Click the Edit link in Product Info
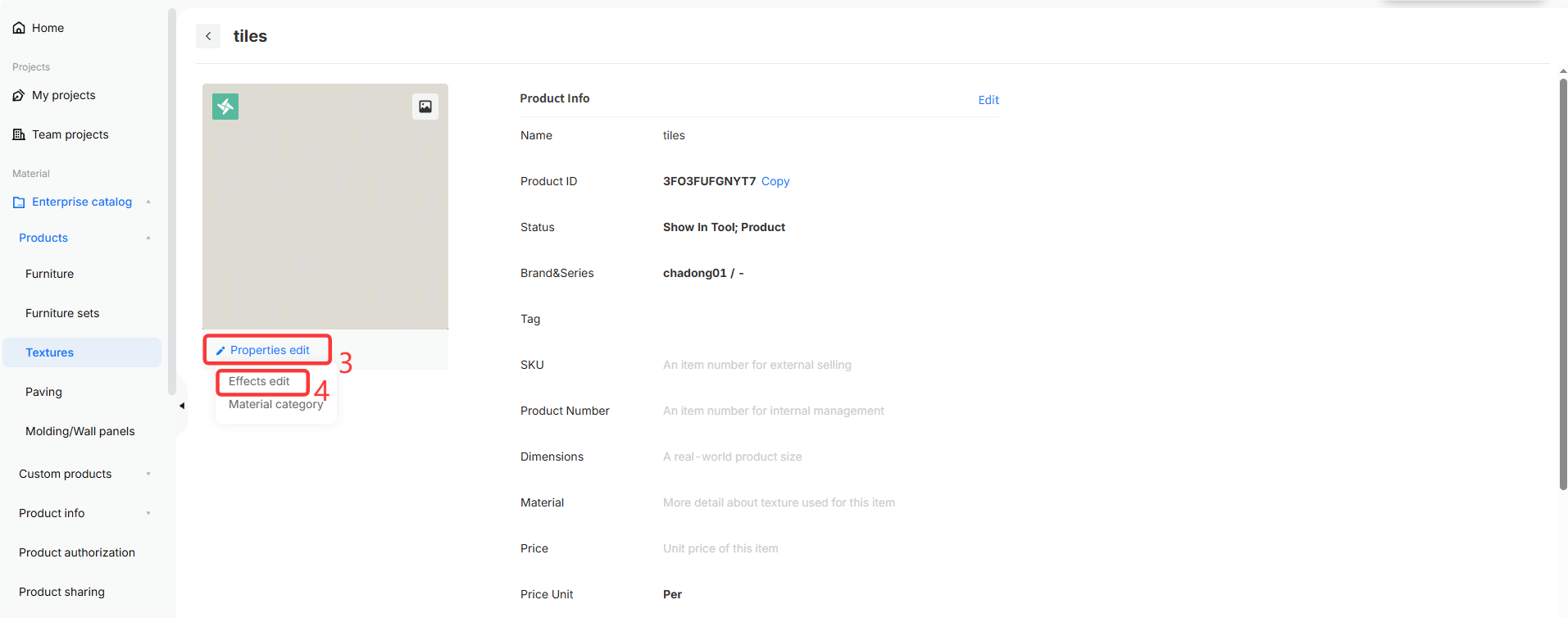The height and width of the screenshot is (618, 1568). [989, 100]
